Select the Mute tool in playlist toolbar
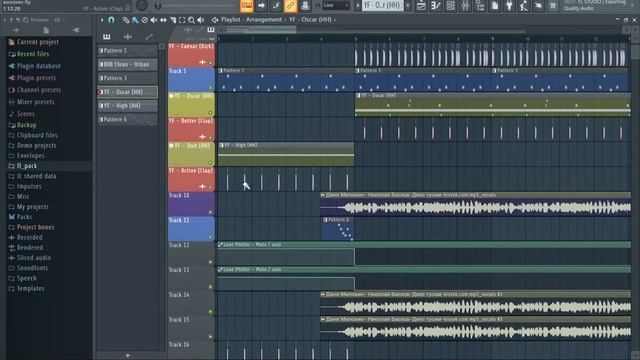Screen dimensions: 640x360 click(x=154, y=20)
